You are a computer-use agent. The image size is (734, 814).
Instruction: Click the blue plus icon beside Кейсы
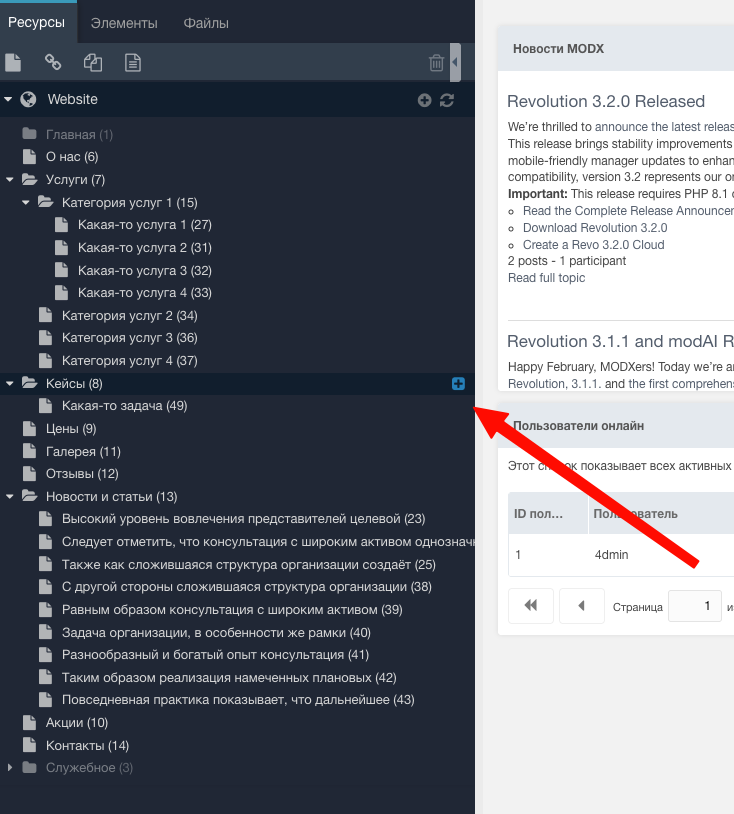pos(458,383)
